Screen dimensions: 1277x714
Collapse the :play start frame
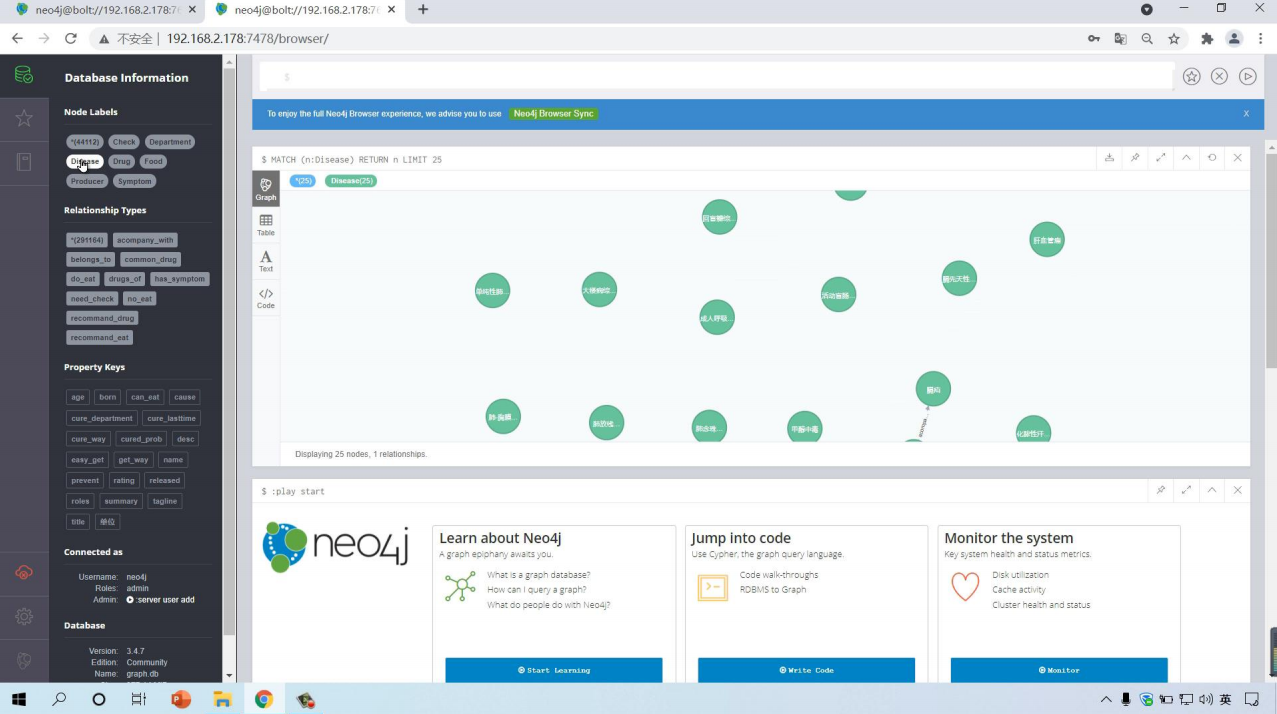(x=1212, y=490)
